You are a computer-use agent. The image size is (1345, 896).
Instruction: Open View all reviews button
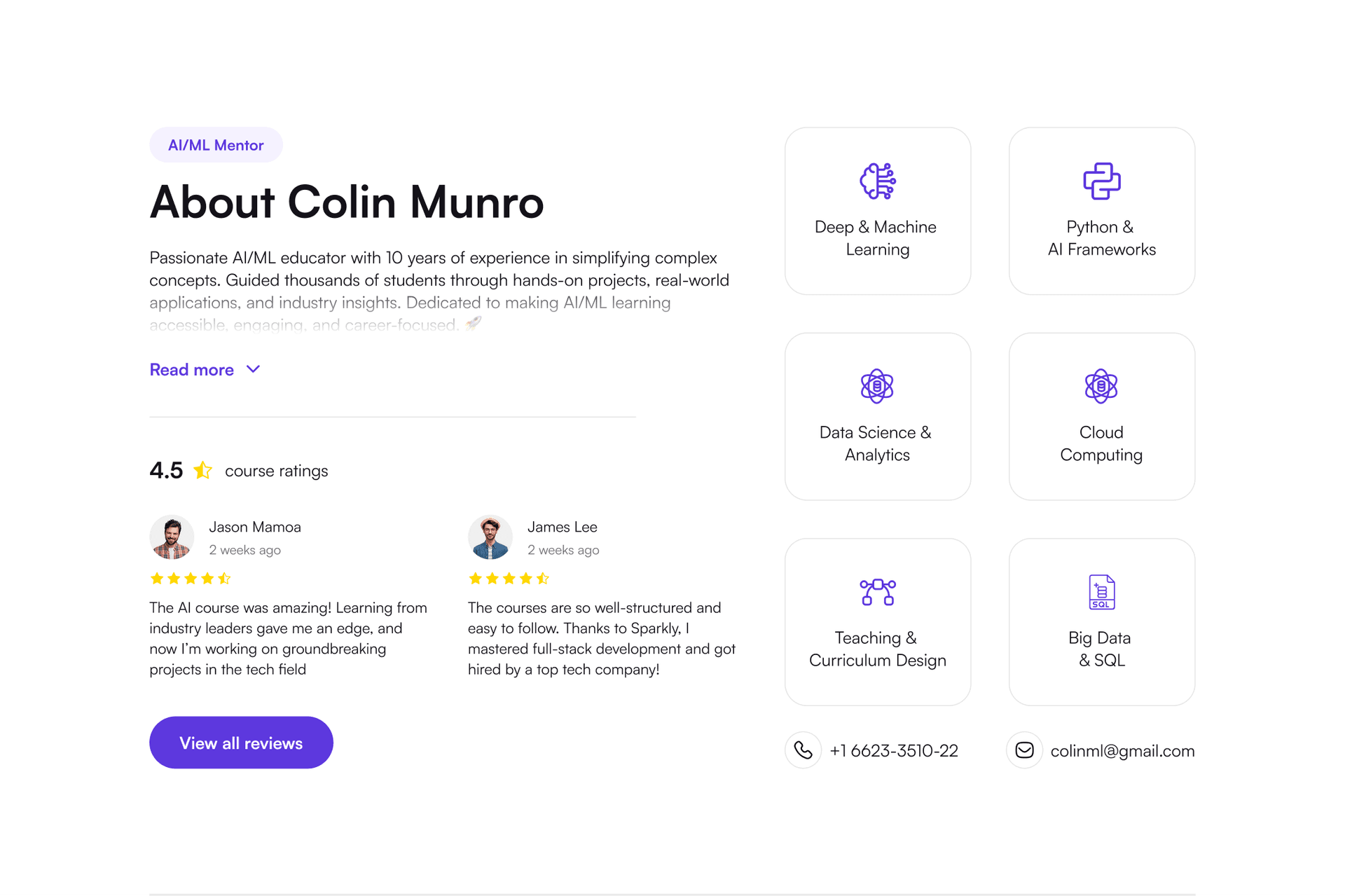pyautogui.click(x=241, y=743)
